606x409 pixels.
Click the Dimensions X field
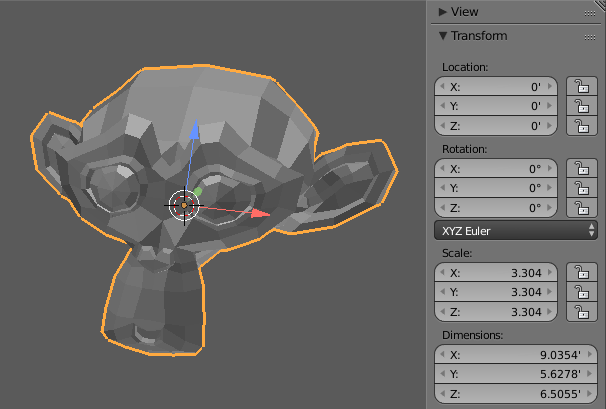516,354
